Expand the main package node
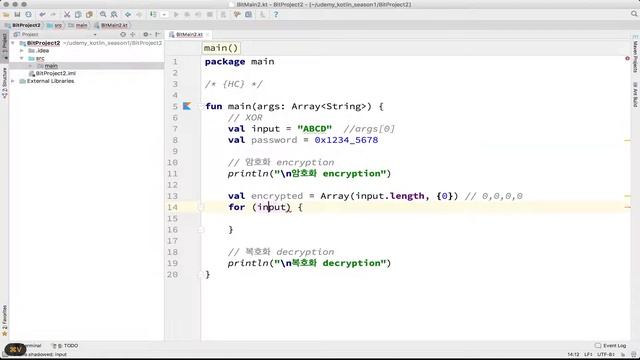This screenshot has height=360, width=640. coord(31,66)
